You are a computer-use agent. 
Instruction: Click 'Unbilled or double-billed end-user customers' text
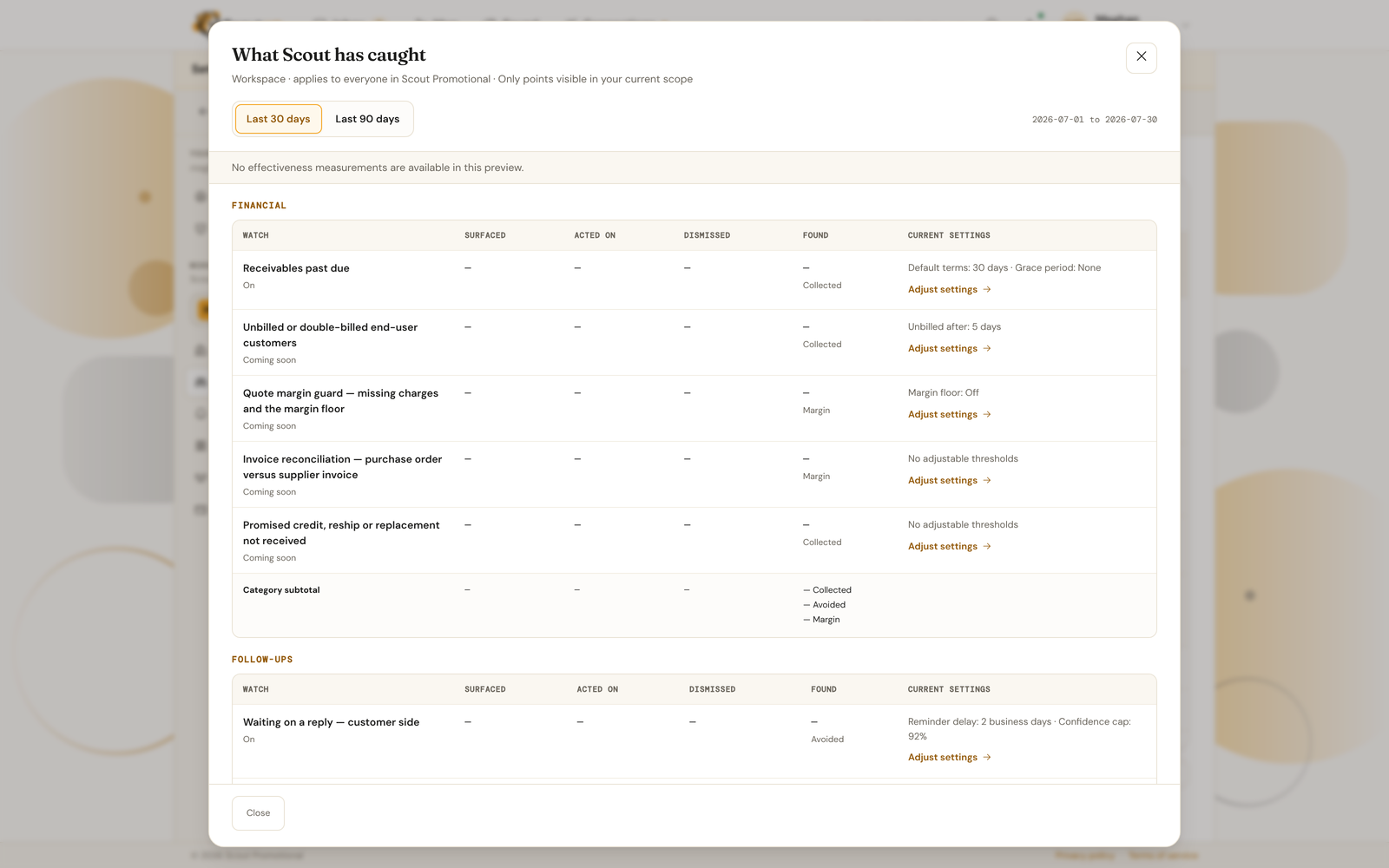coord(330,335)
